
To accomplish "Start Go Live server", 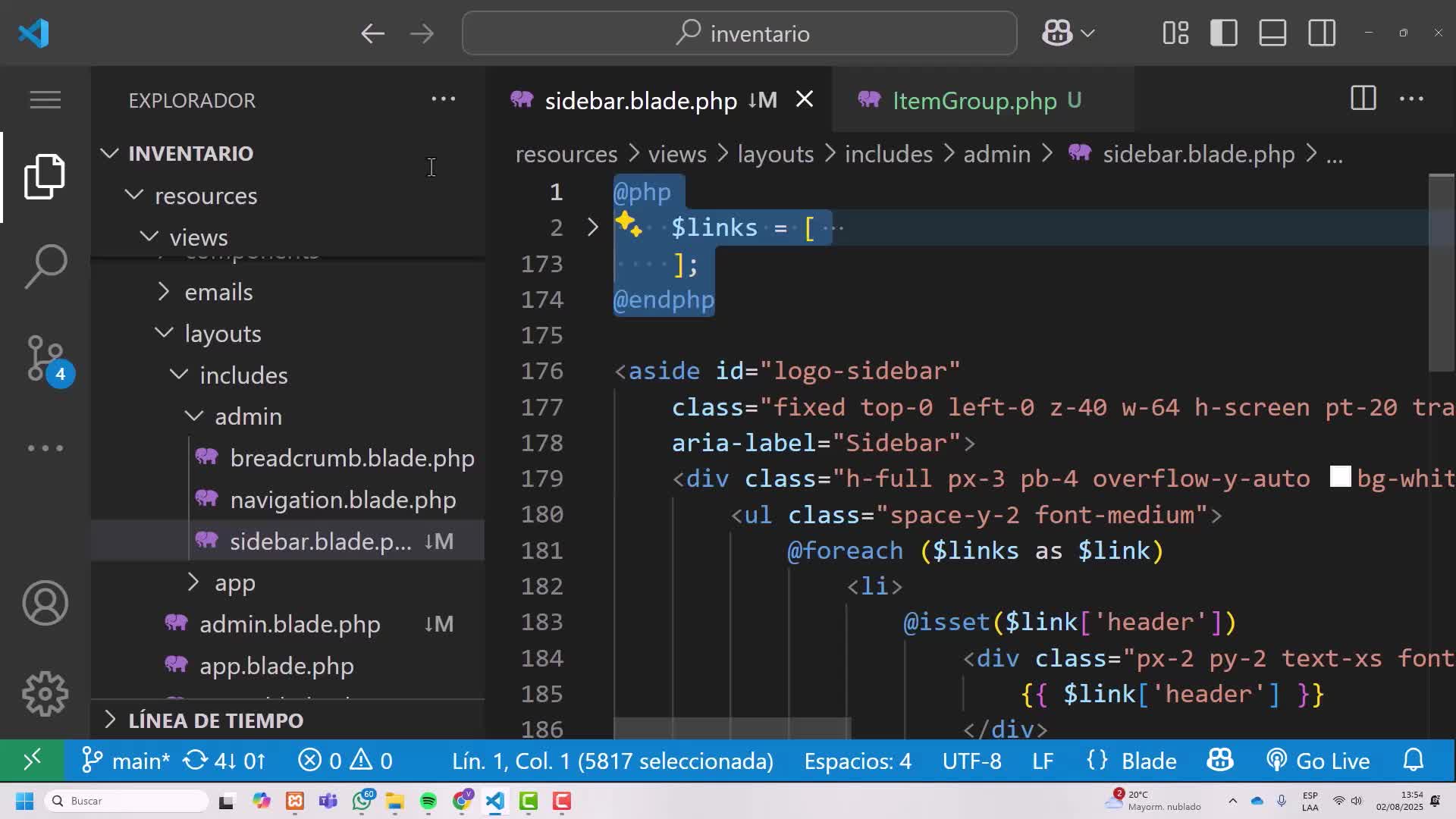I will 1318,761.
